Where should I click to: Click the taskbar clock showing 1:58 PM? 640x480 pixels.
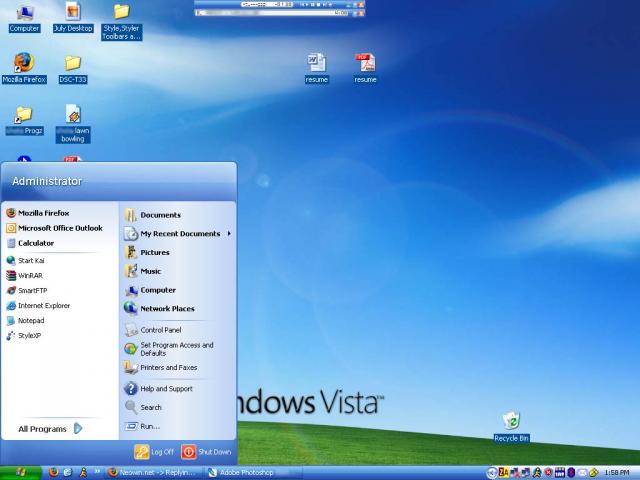coord(617,473)
